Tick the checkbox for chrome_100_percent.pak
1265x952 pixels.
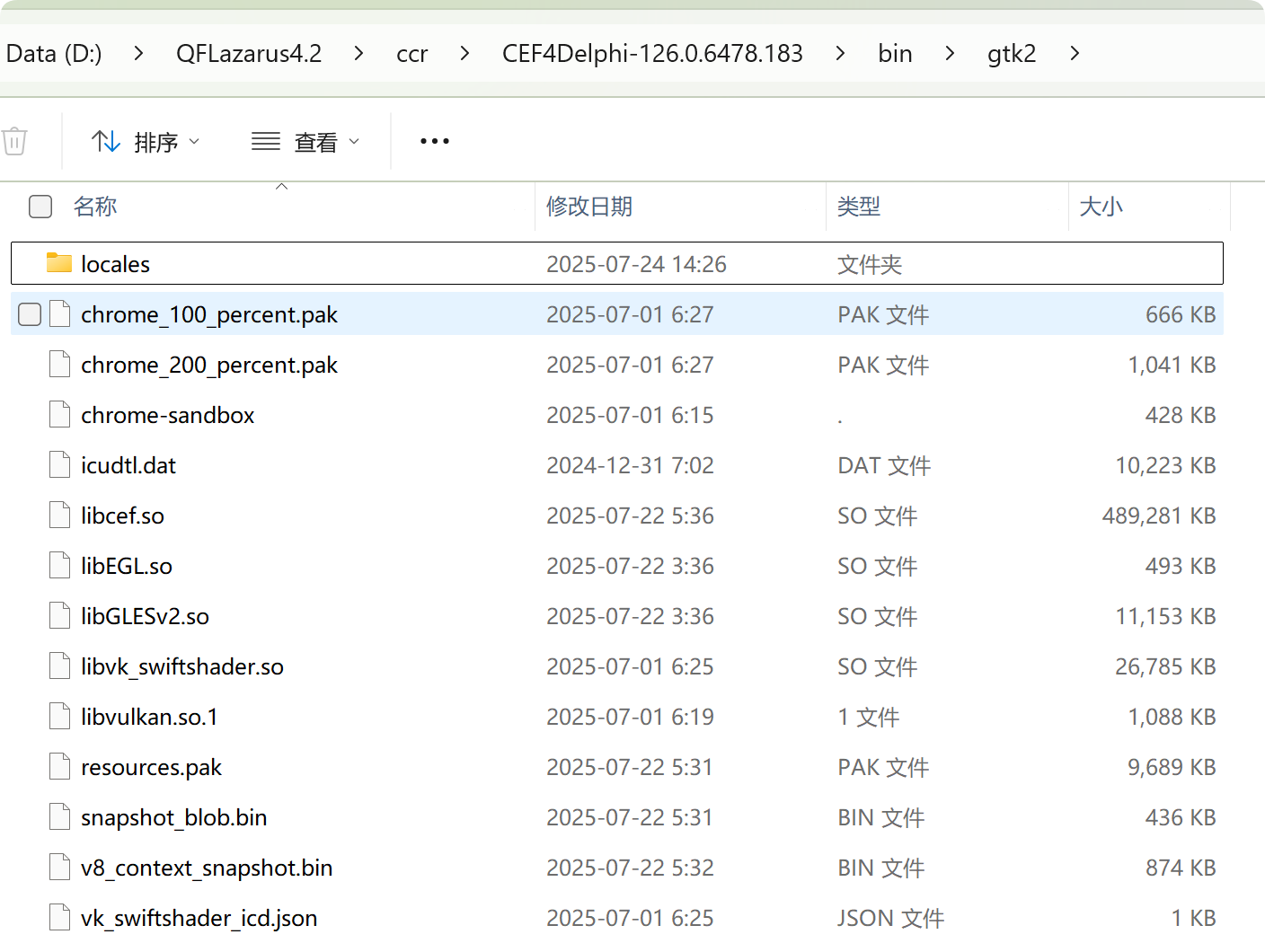pos(30,314)
